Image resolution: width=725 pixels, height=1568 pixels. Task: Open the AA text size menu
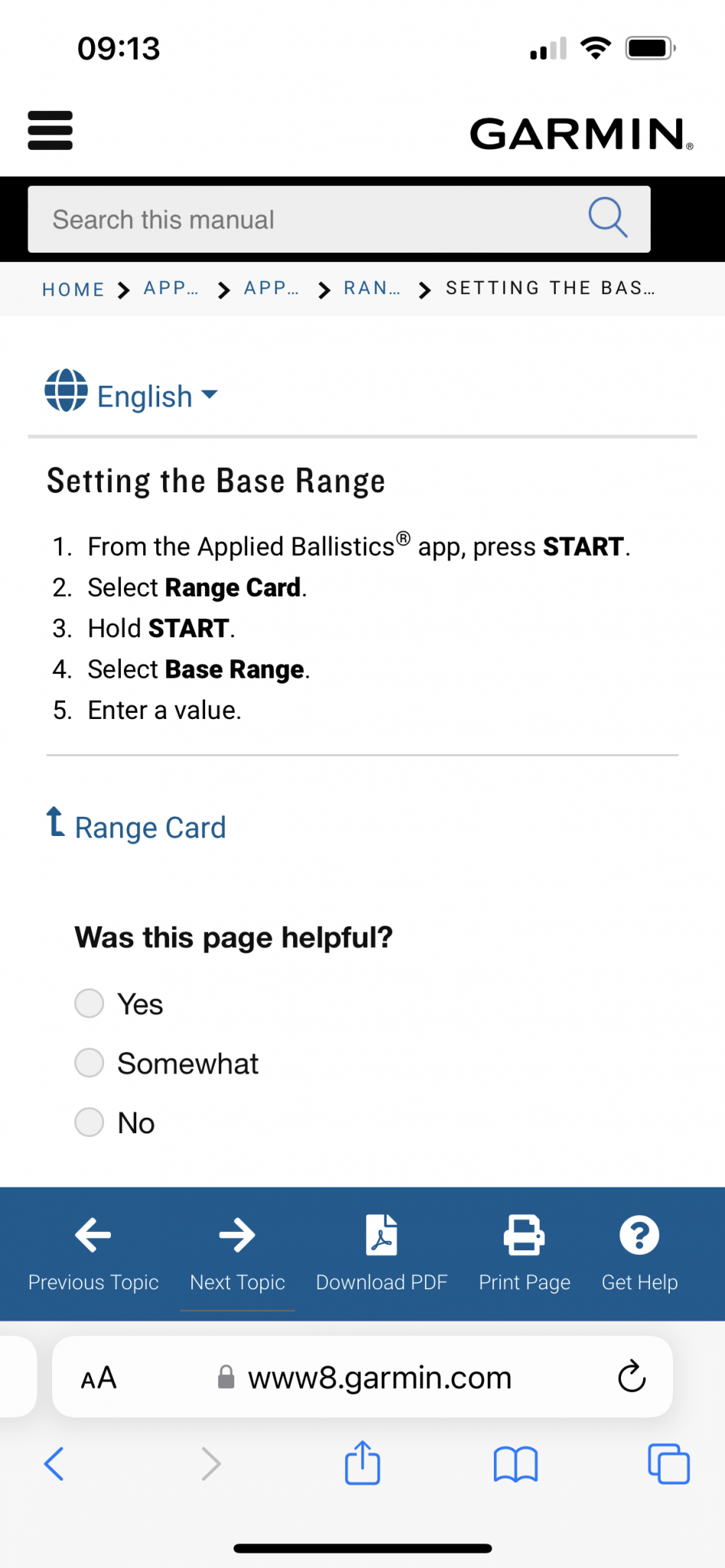(x=99, y=1377)
